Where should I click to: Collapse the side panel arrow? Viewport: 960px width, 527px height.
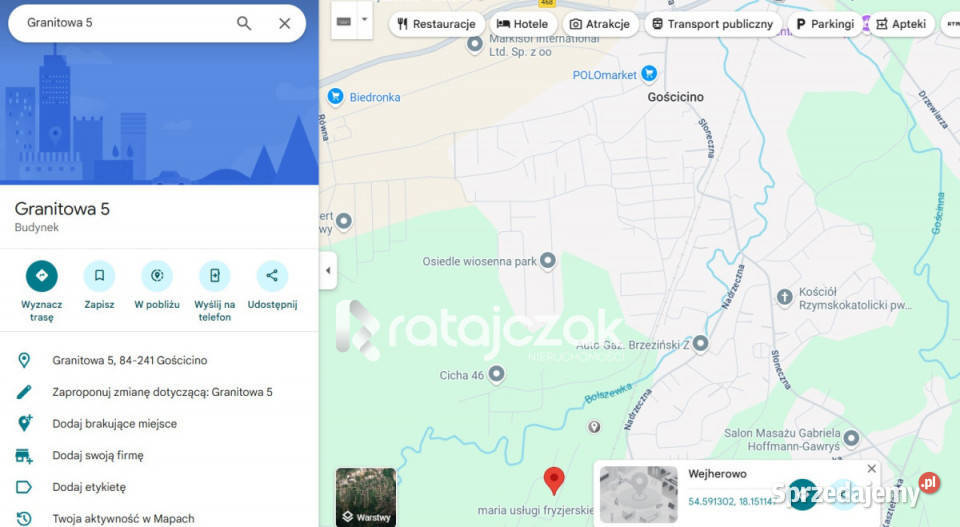tap(328, 270)
